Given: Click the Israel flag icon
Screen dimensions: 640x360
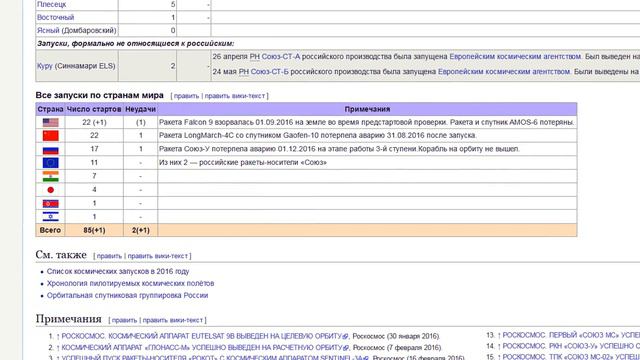Looking at the screenshot, I should click(51, 217).
